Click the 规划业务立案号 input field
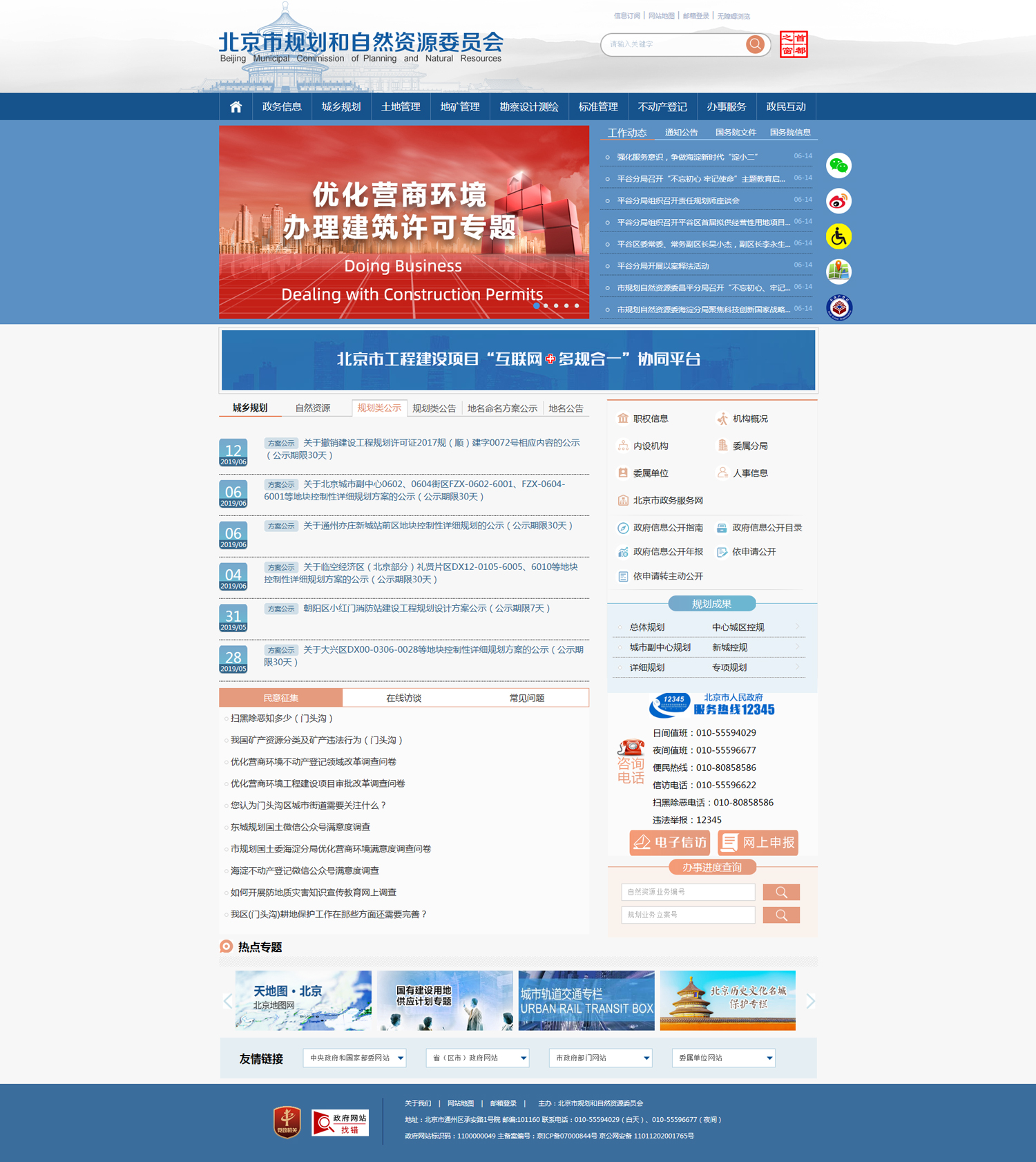The width and height of the screenshot is (1036, 1162). tap(688, 915)
